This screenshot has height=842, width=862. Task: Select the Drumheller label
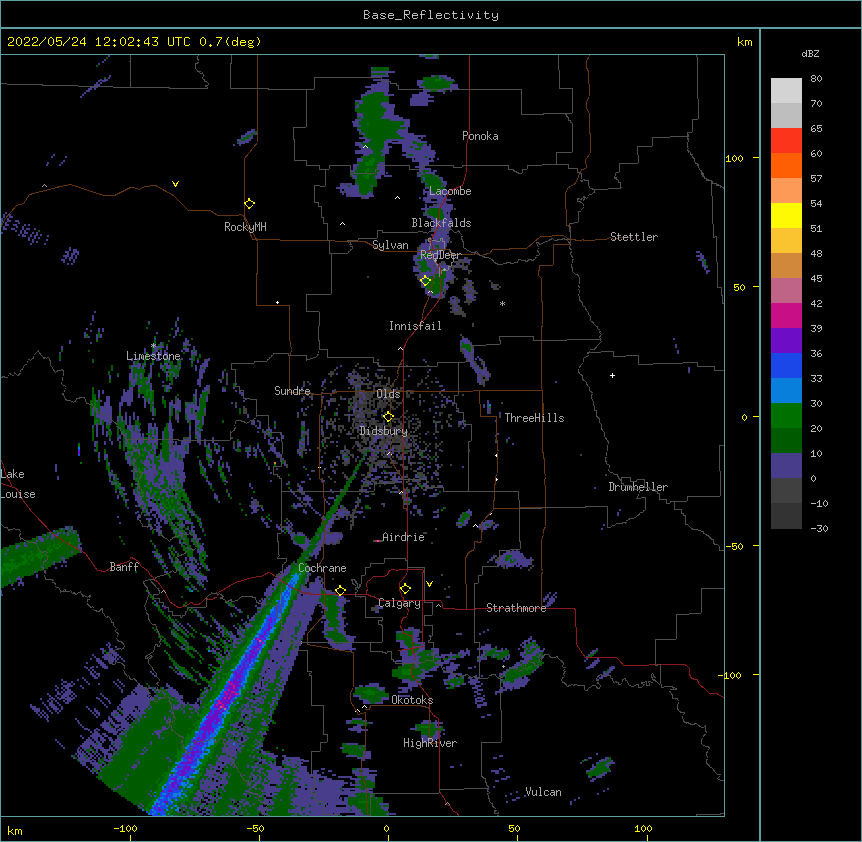click(638, 487)
